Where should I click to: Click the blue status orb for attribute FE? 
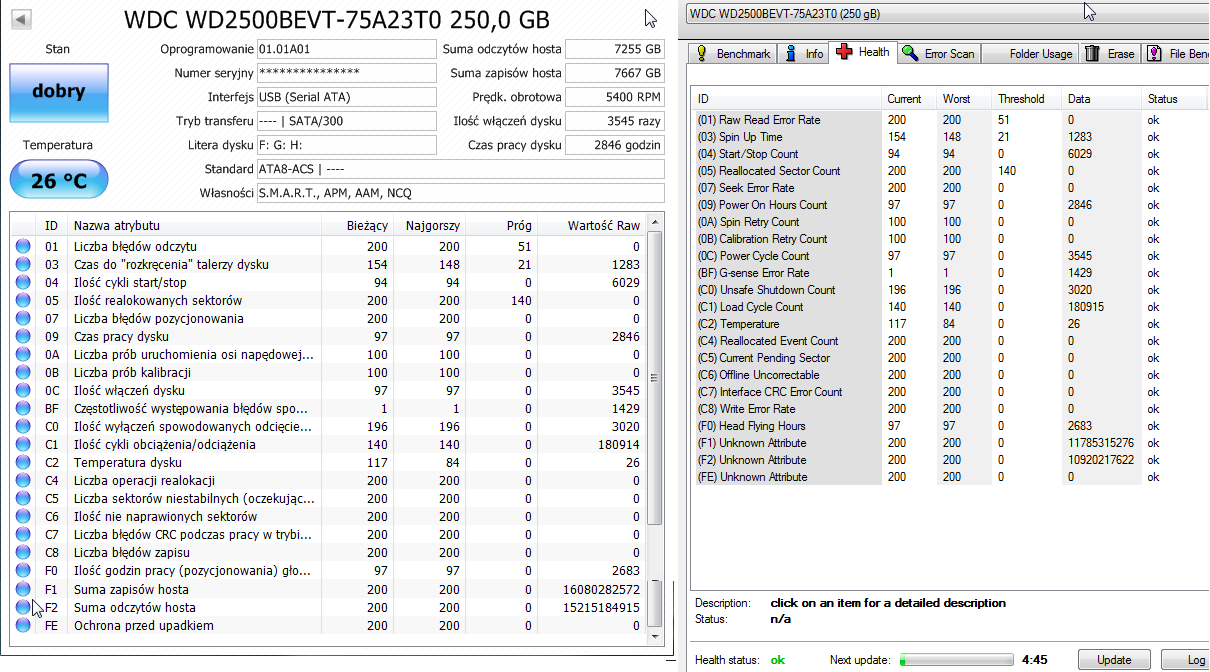tap(23, 625)
